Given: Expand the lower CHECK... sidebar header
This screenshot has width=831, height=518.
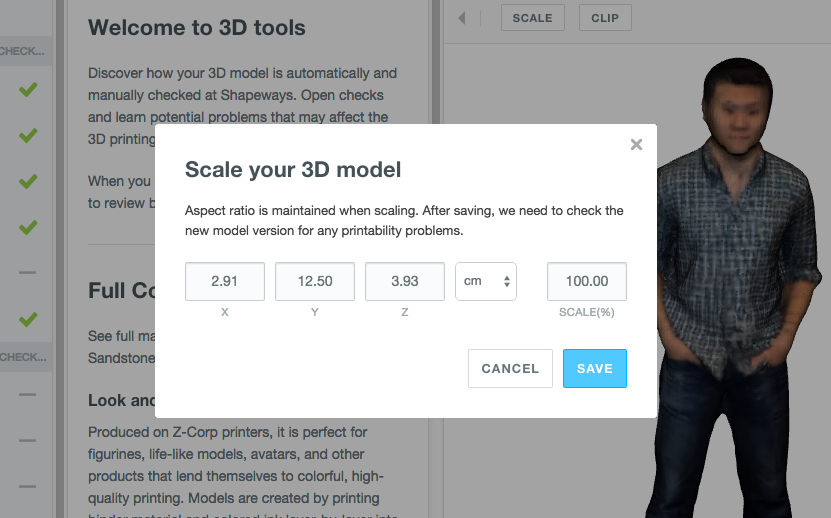Looking at the screenshot, I should (x=22, y=357).
